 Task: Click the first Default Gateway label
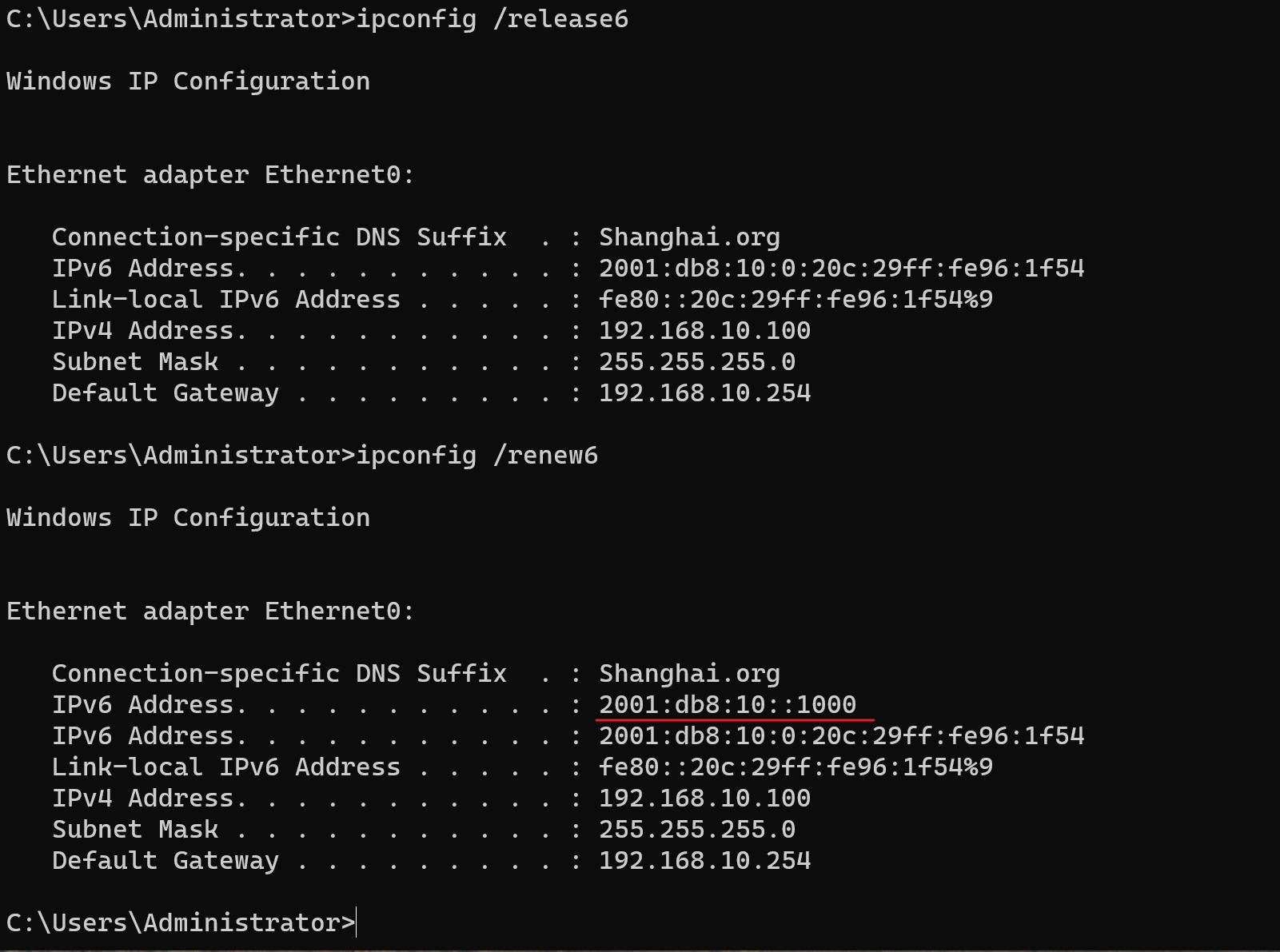click(165, 393)
